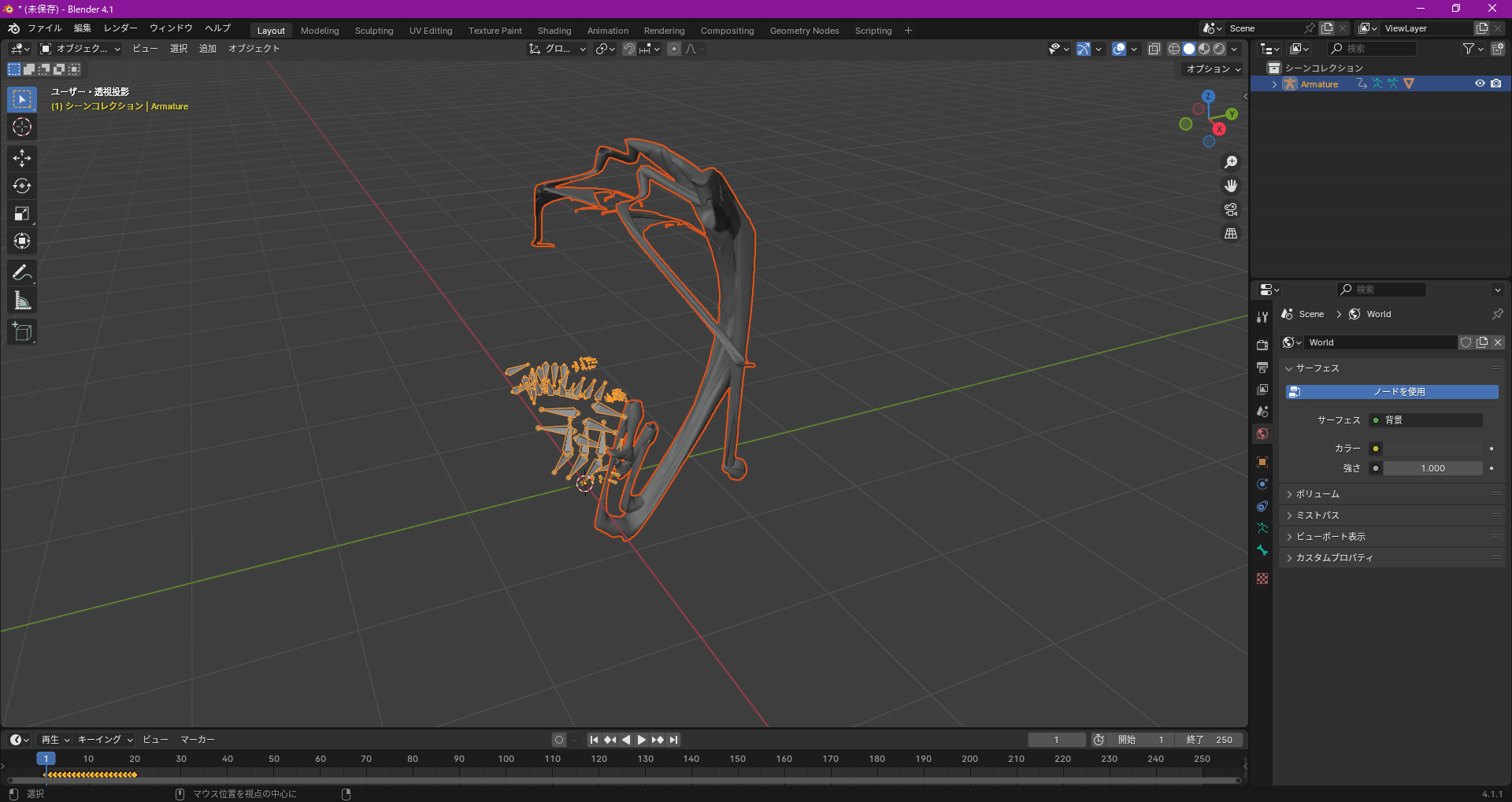Click the outliner 検索 search field

1372,49
